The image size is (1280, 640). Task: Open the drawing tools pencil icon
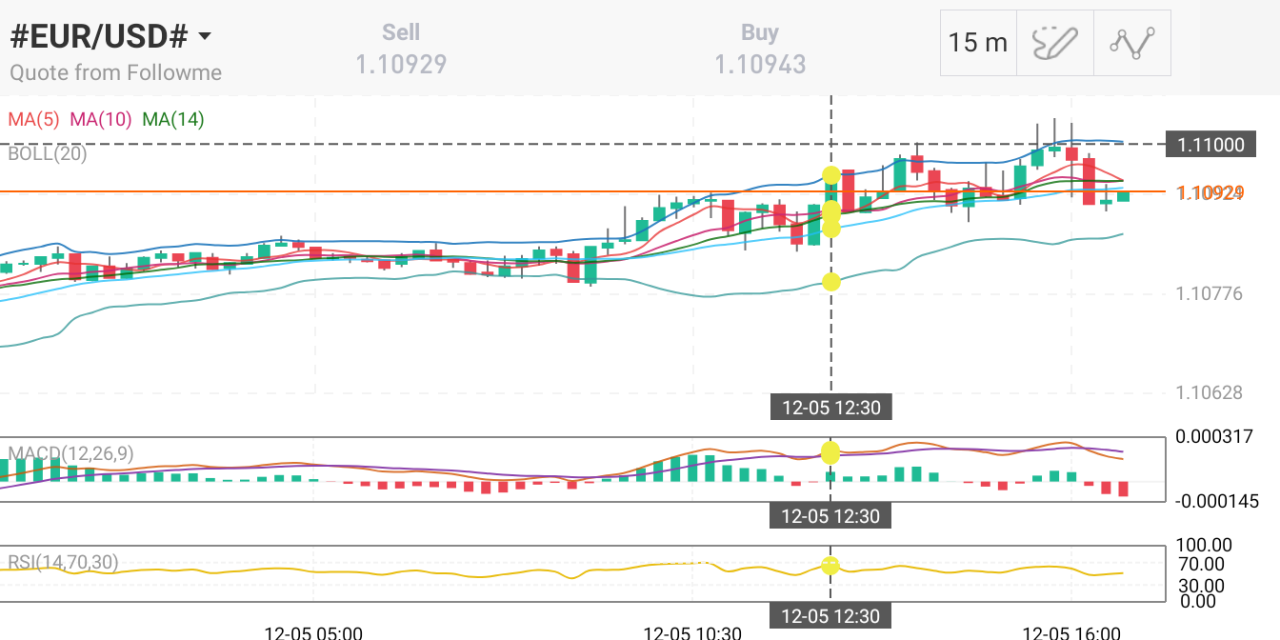coord(1056,43)
